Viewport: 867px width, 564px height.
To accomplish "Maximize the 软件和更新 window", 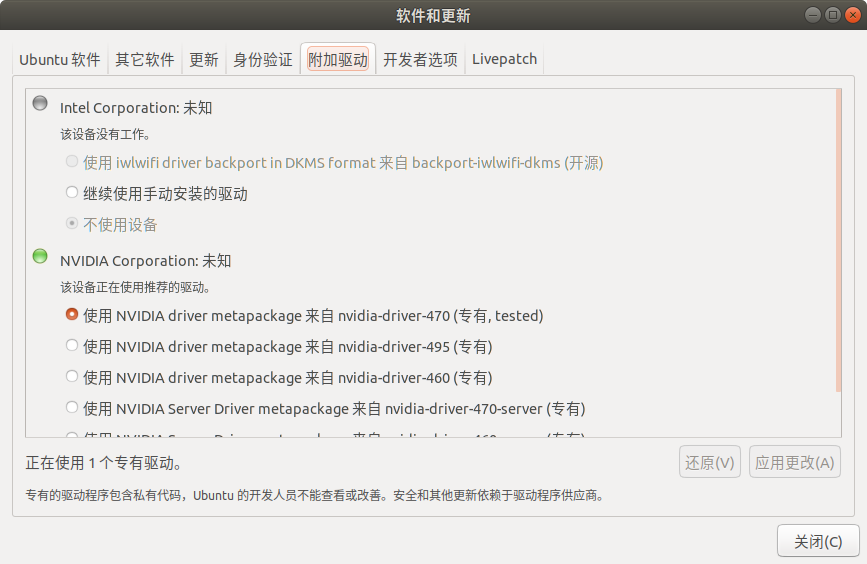I will [832, 15].
